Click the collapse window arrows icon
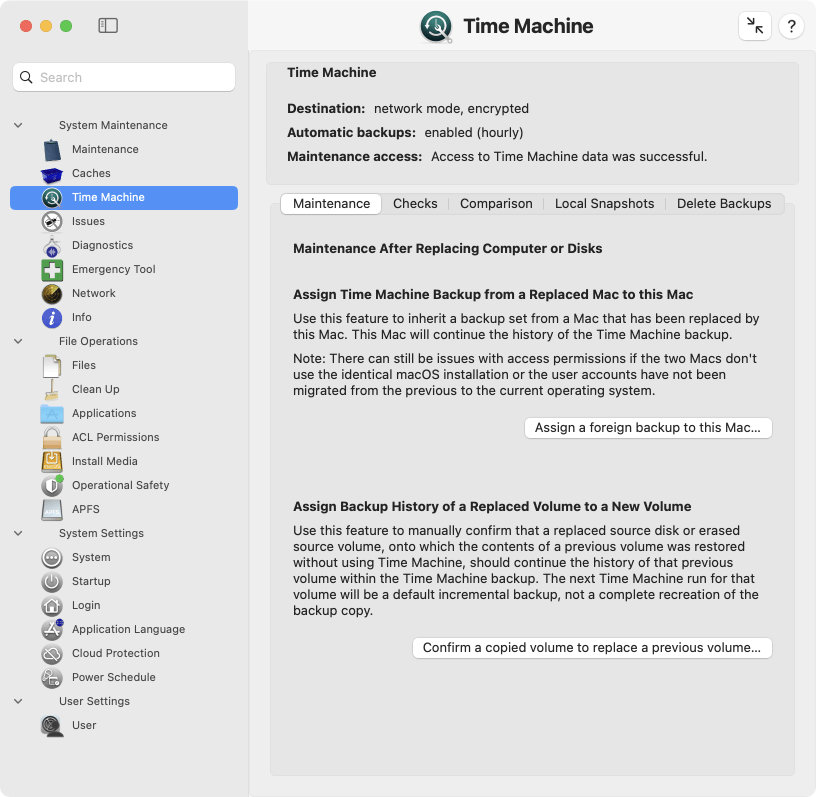This screenshot has width=816, height=797. click(x=755, y=26)
